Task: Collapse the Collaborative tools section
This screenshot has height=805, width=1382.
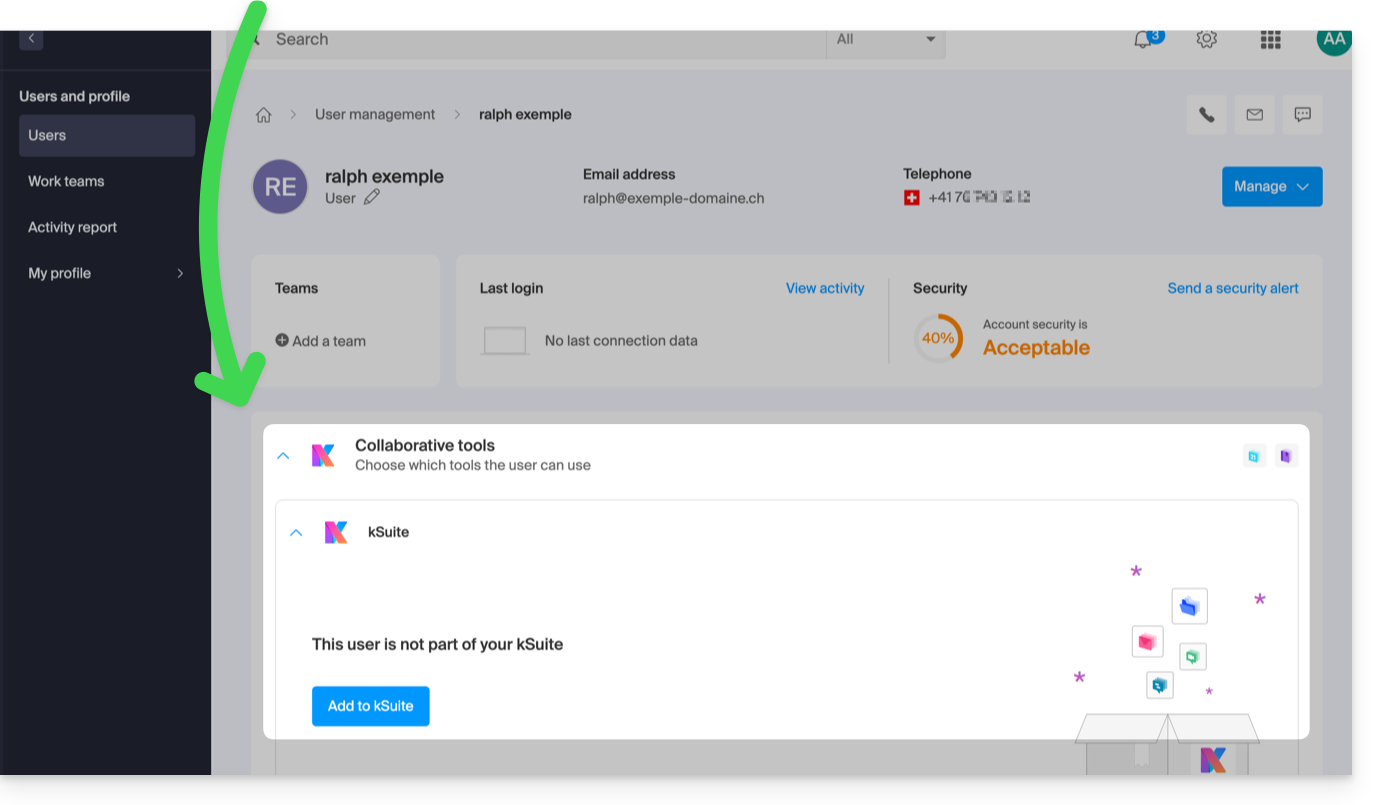Action: [283, 456]
